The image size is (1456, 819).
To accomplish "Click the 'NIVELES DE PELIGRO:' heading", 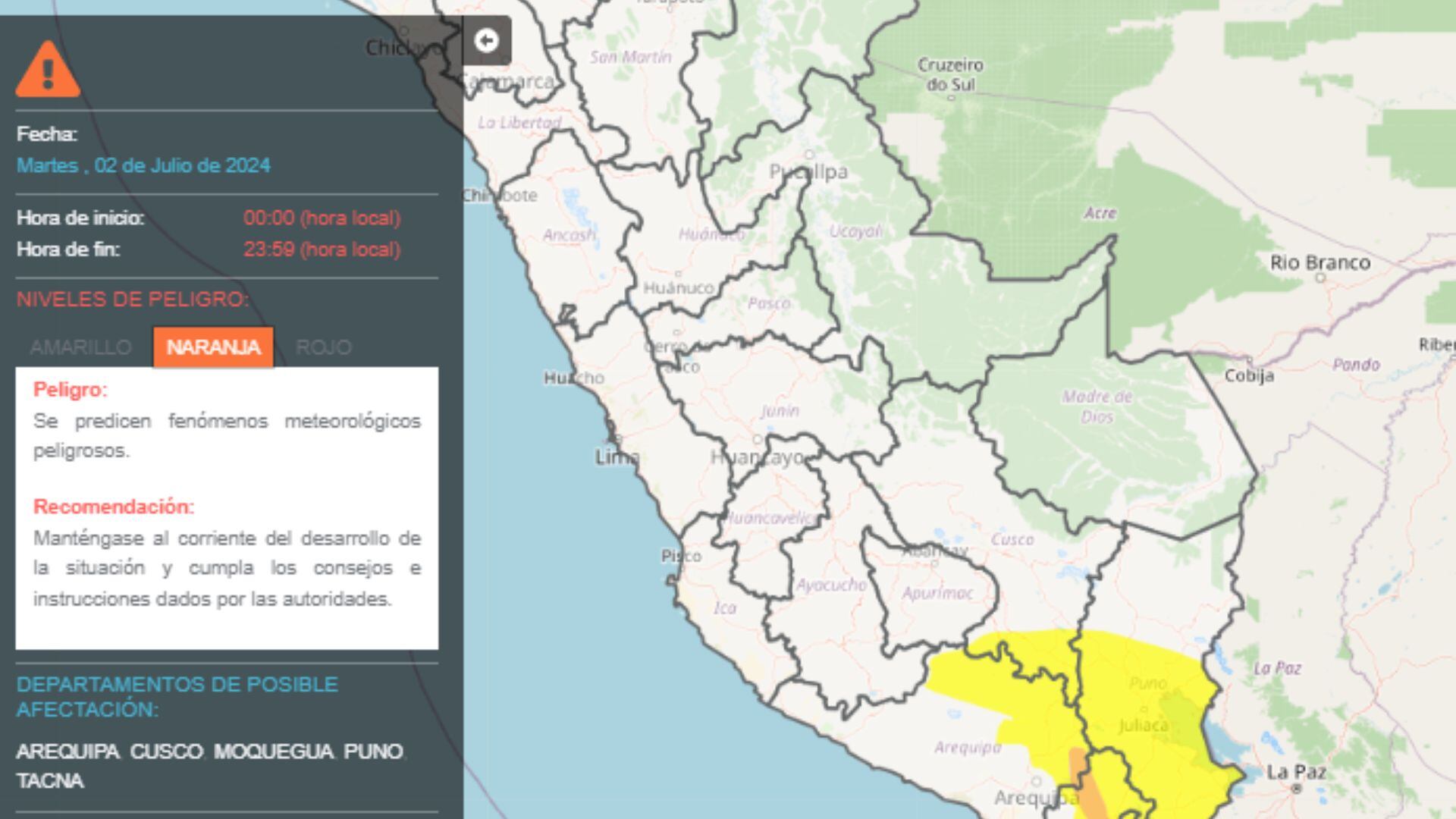I will coord(133,299).
